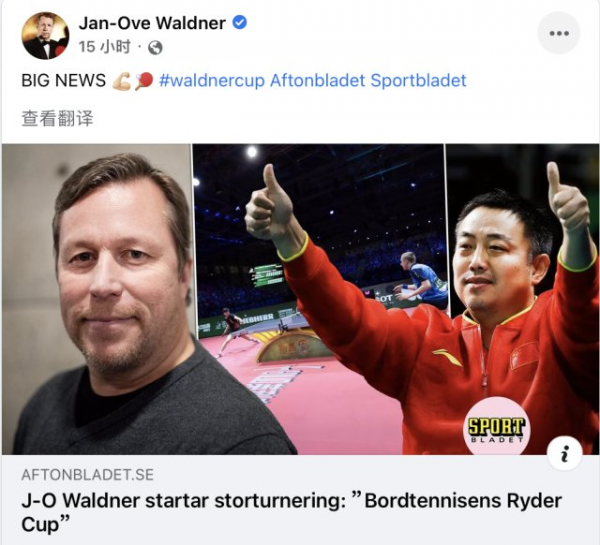Image resolution: width=600 pixels, height=545 pixels.
Task: Open the three-dot post options menu
Action: click(559, 33)
